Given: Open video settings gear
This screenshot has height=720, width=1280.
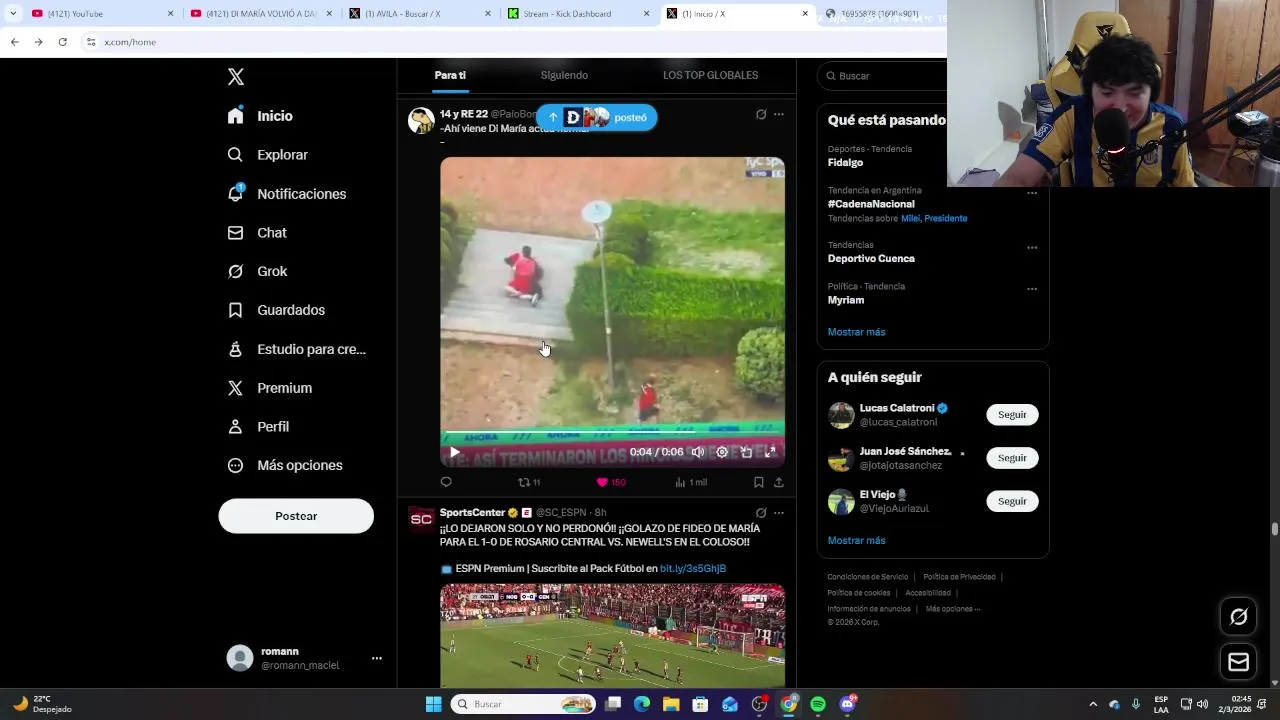Looking at the screenshot, I should 722,452.
